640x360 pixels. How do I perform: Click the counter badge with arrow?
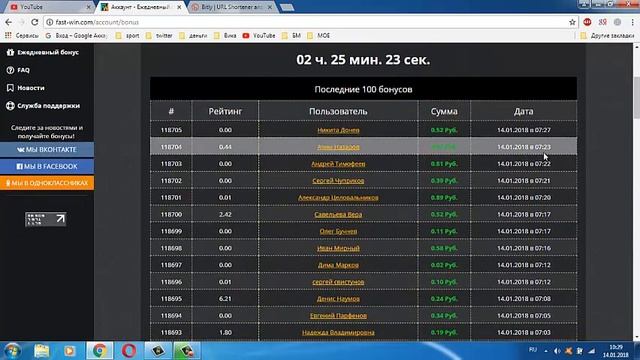pyautogui.click(x=45, y=219)
